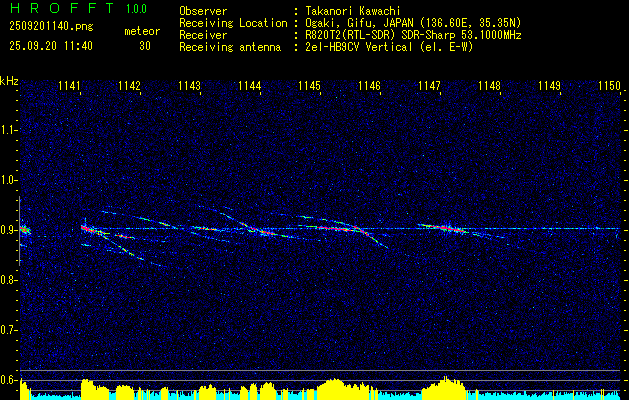
Task: Click the Receiving antenna label
Action: pyautogui.click(x=230, y=47)
